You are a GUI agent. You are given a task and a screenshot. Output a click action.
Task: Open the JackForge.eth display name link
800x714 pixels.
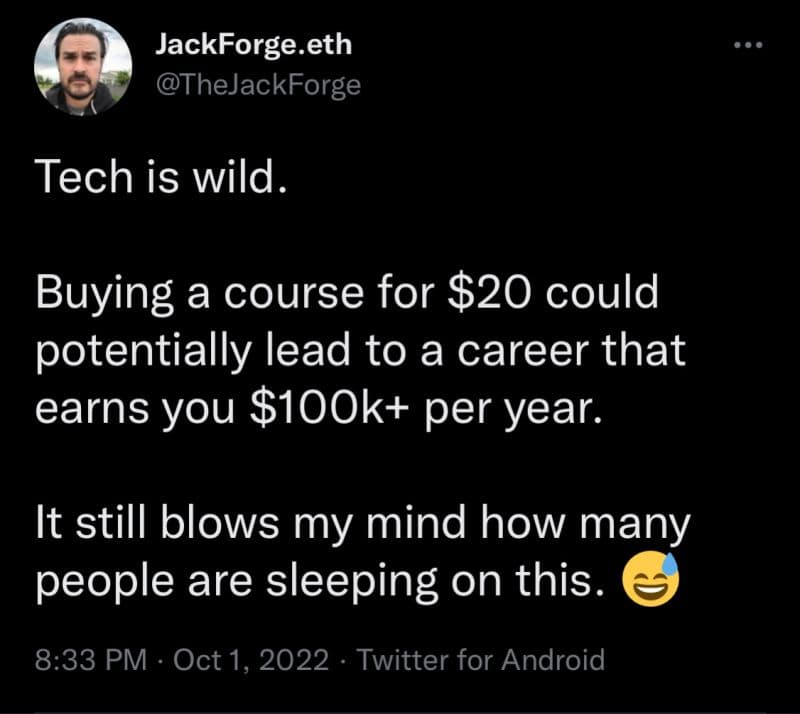click(254, 44)
